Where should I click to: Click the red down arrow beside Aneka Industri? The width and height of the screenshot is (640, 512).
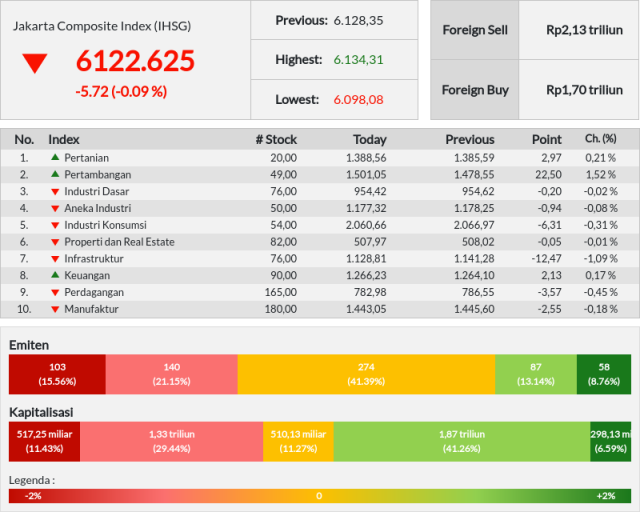click(x=55, y=208)
